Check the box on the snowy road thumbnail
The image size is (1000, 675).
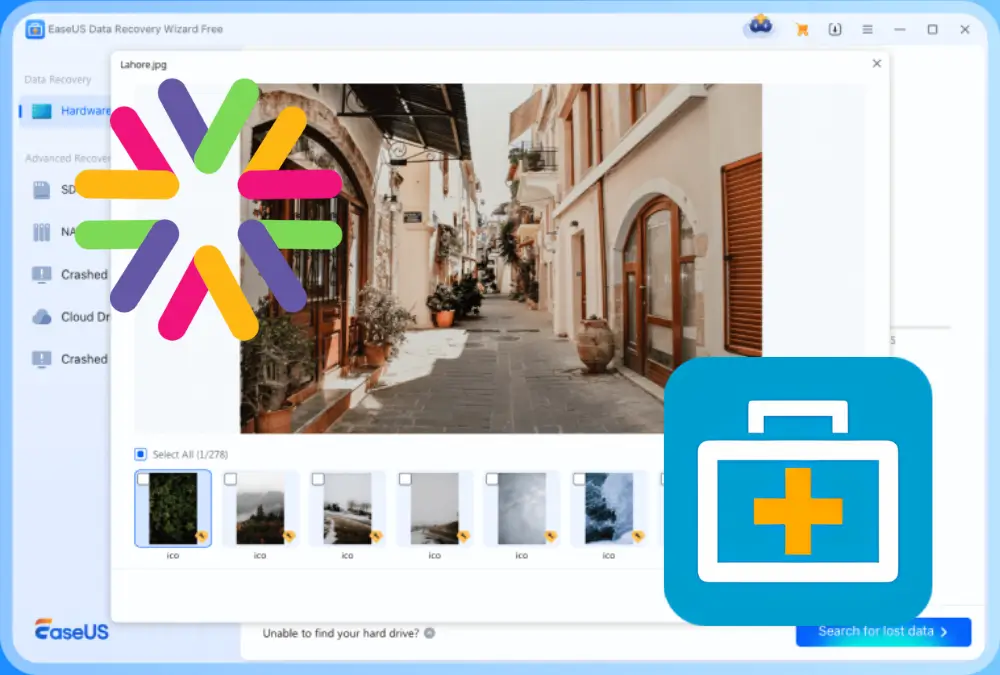pos(318,479)
